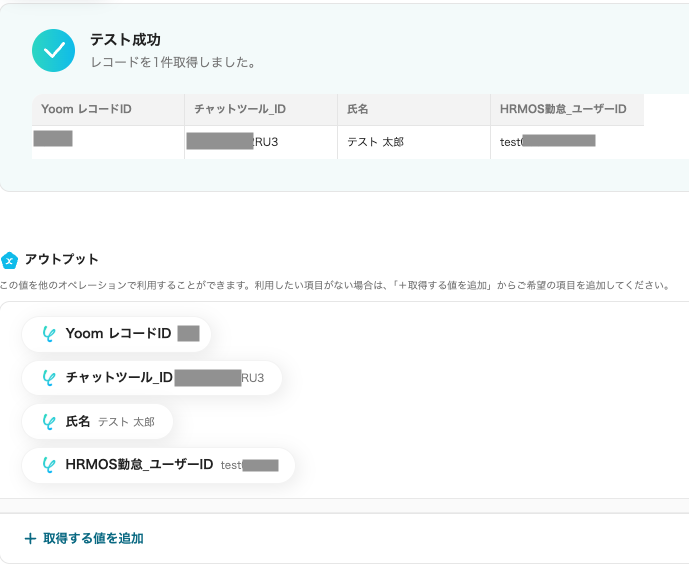This screenshot has width=689, height=571.
Task: Select the 氏名 output chip label
Action: 78,421
